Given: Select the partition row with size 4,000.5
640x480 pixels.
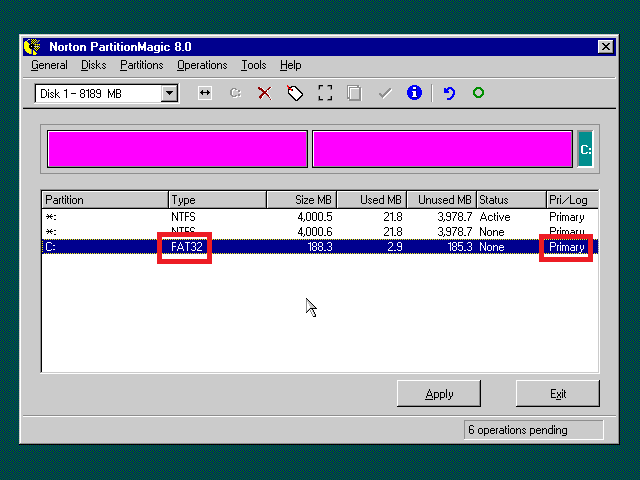Looking at the screenshot, I should tap(320, 217).
